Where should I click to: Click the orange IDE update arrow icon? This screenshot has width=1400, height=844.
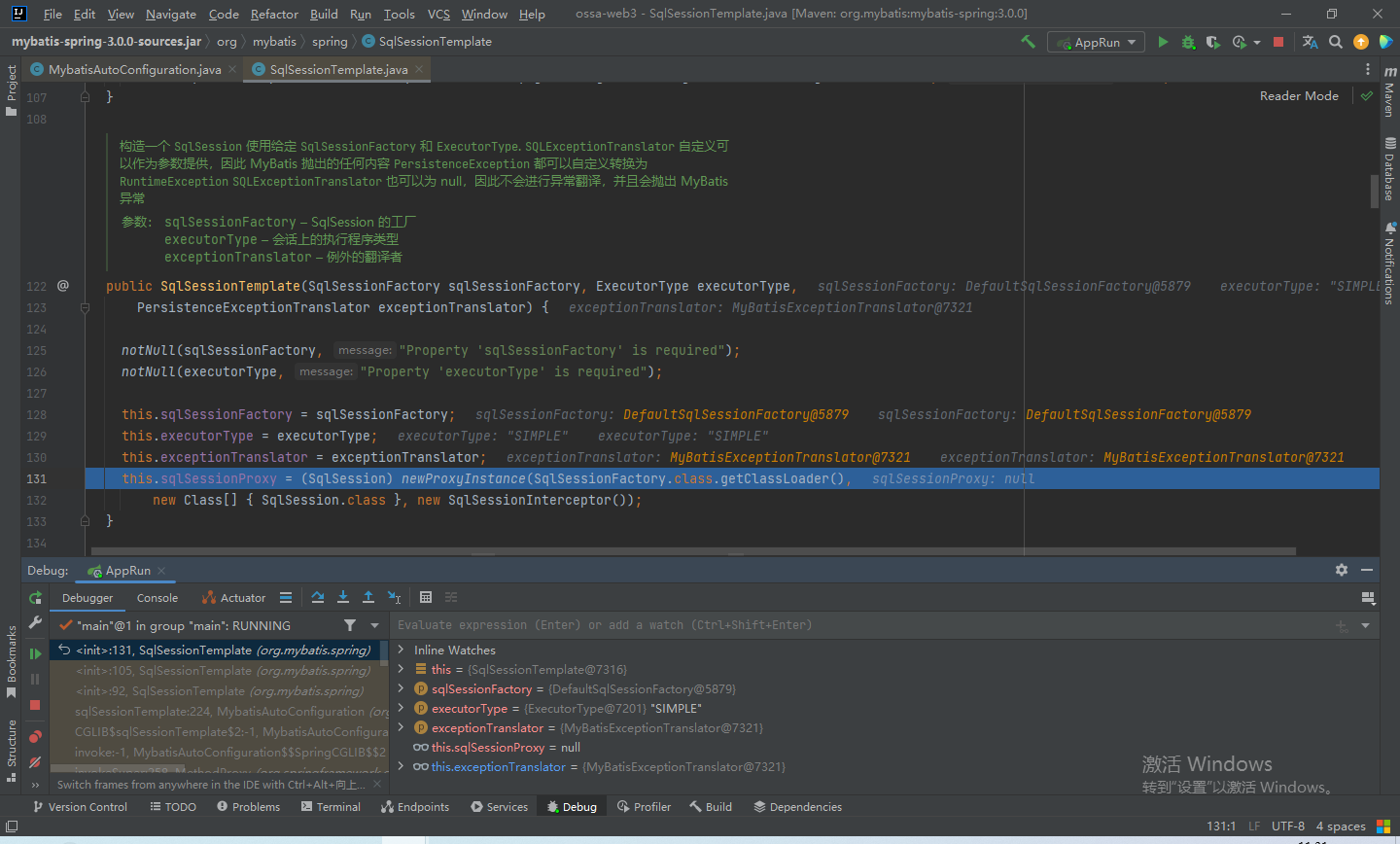[x=1360, y=42]
